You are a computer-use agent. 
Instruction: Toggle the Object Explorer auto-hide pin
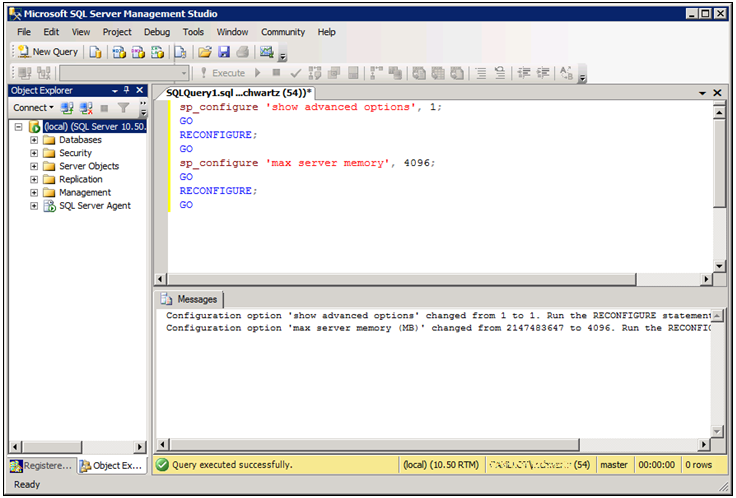click(126, 90)
